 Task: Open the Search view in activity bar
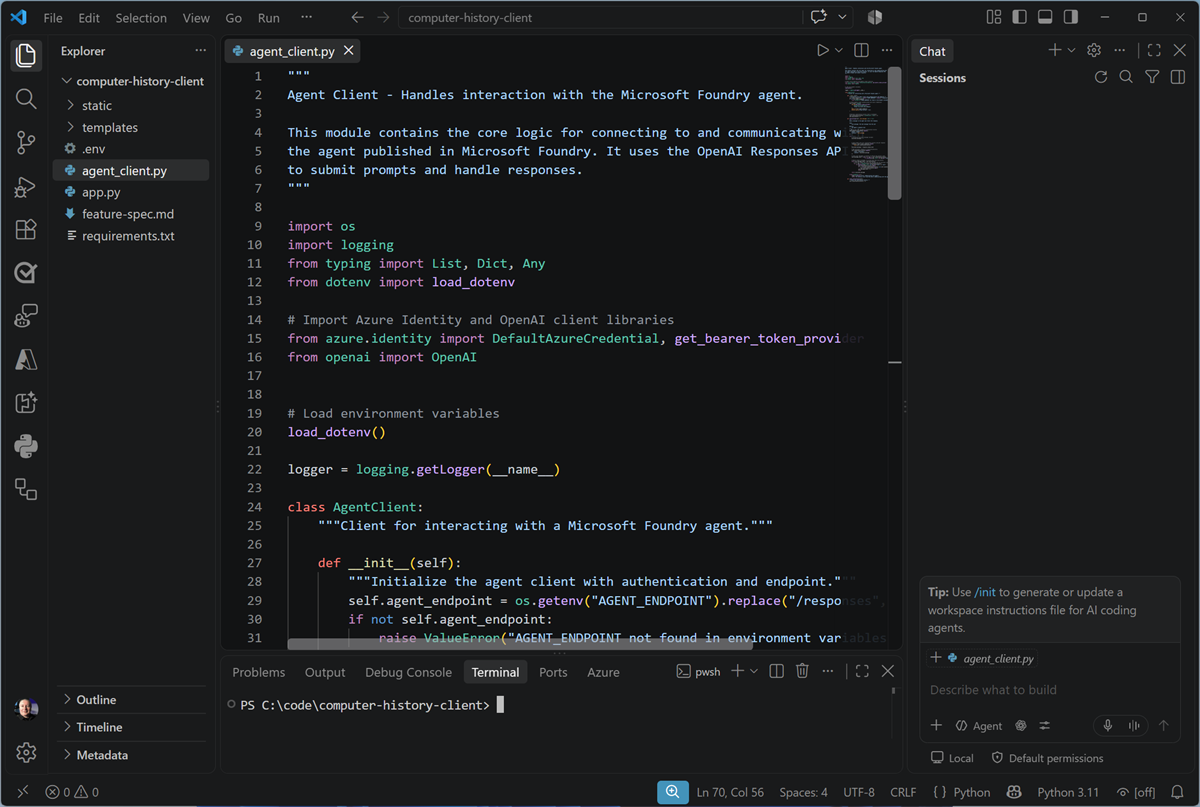click(26, 98)
